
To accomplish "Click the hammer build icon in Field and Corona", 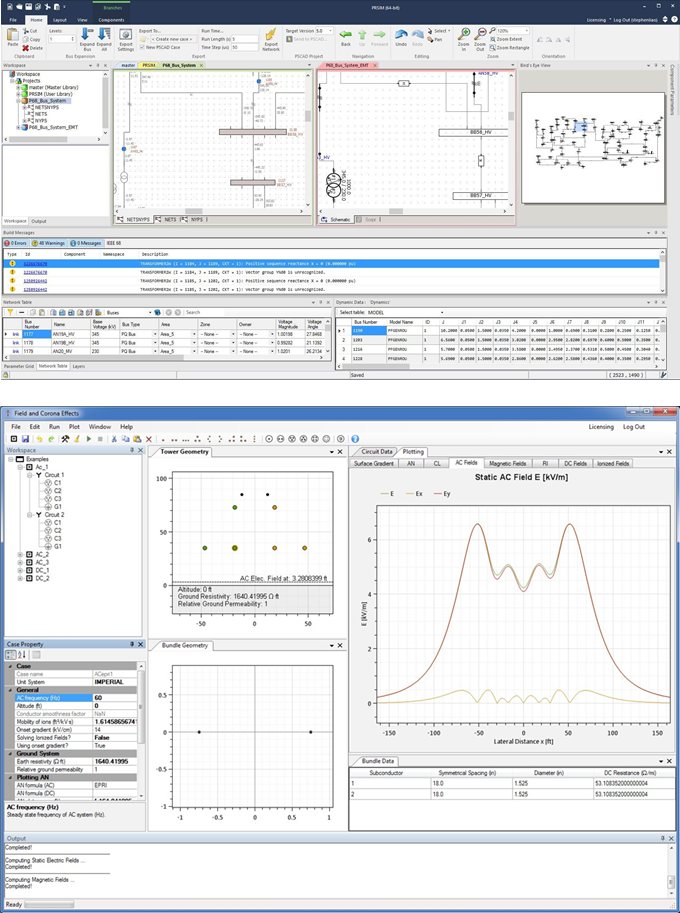I will 65,439.
